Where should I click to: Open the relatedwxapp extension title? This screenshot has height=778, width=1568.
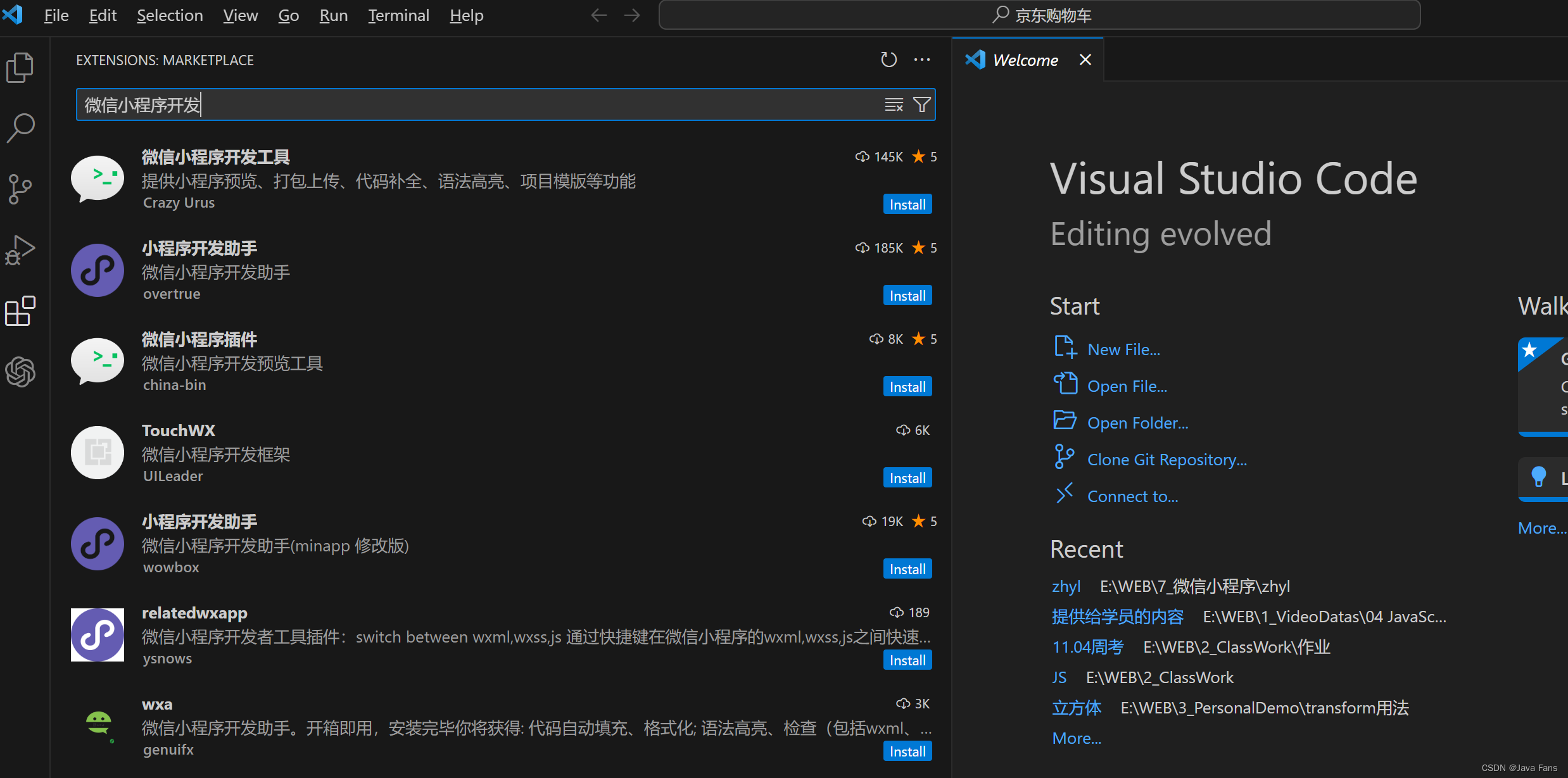[x=194, y=613]
